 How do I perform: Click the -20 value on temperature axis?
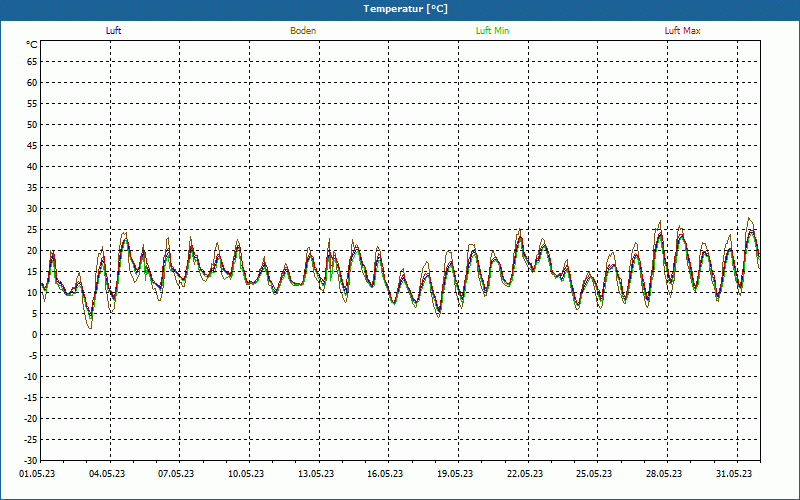31,418
